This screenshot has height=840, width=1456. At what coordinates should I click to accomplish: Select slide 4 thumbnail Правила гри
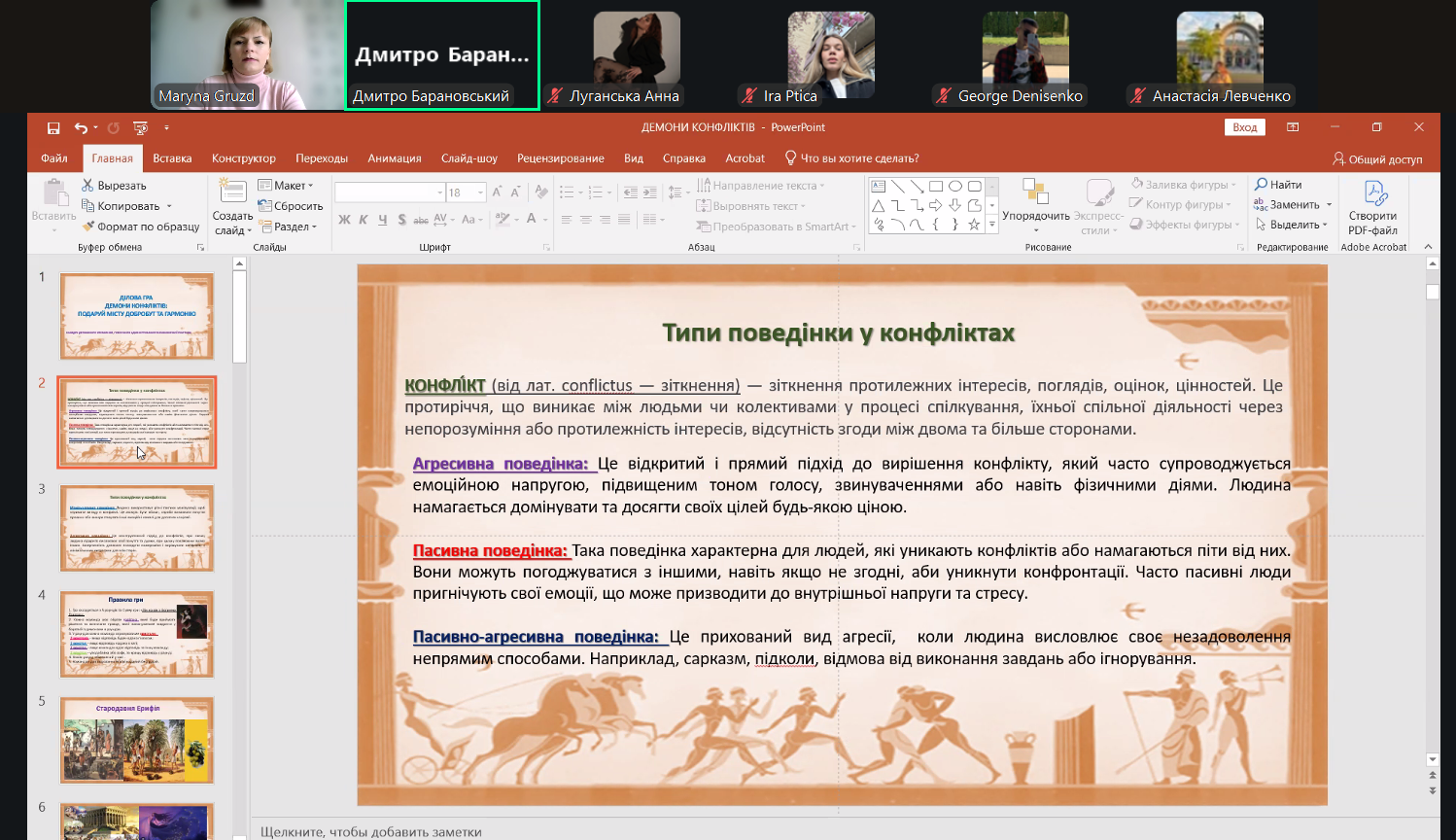[x=137, y=634]
